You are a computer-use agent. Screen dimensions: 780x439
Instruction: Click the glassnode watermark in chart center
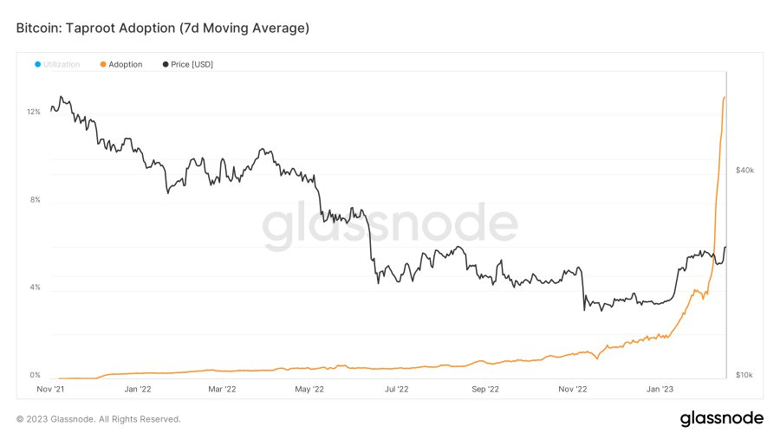(x=390, y=227)
